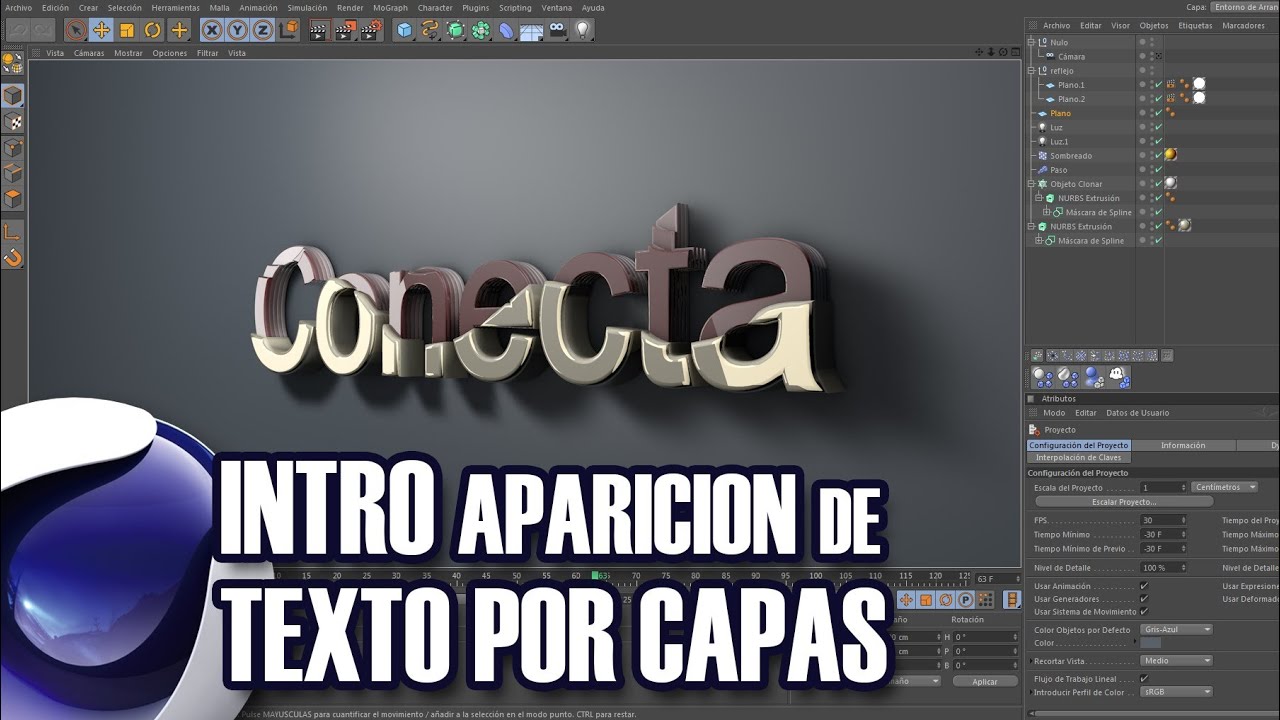Screen dimensions: 1280x720
Task: Collapse the reflejo null group
Action: [1031, 71]
